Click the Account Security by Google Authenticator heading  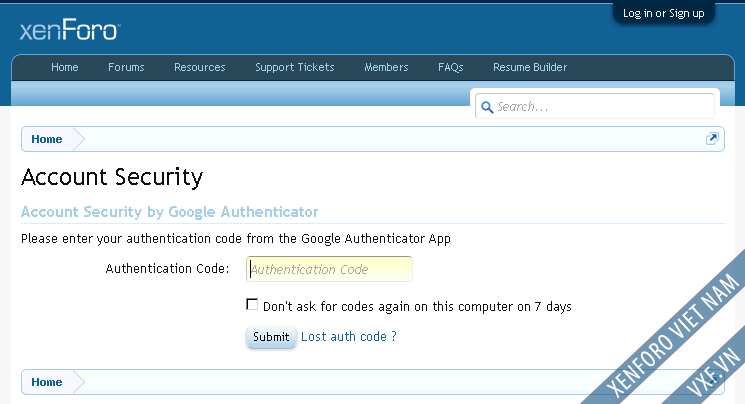pos(170,212)
